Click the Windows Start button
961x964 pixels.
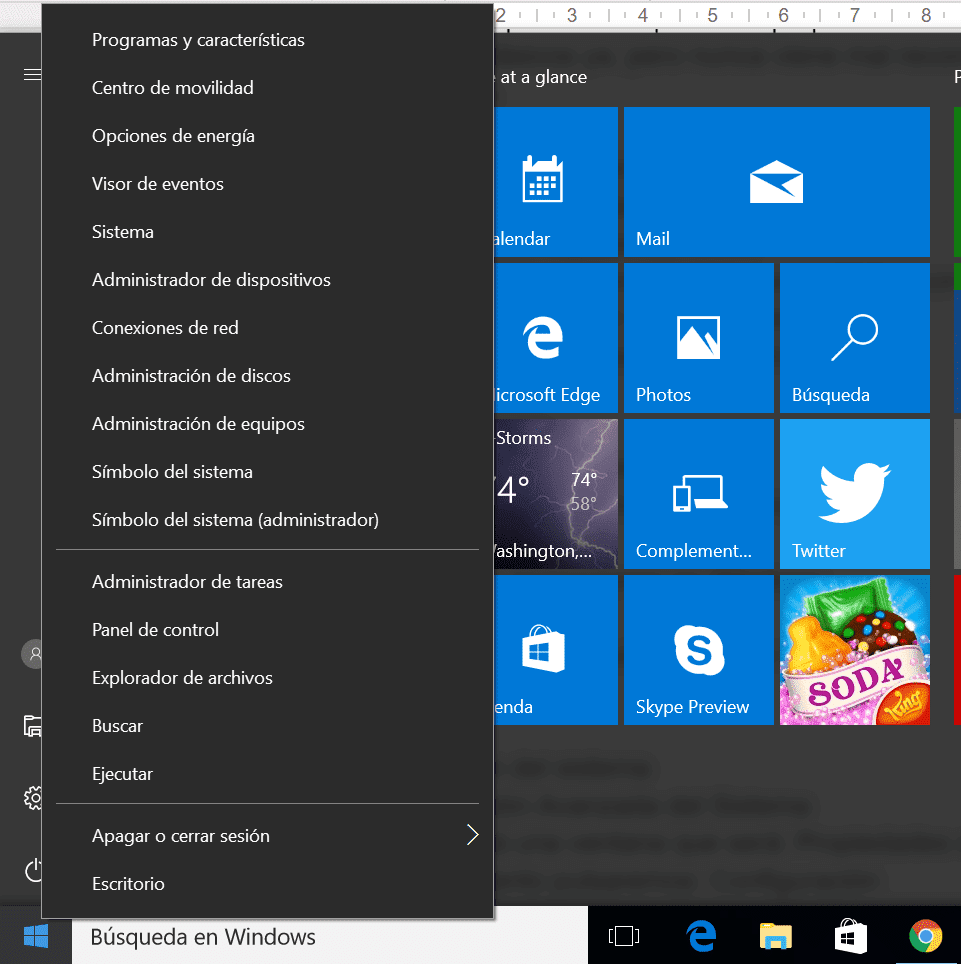36,936
